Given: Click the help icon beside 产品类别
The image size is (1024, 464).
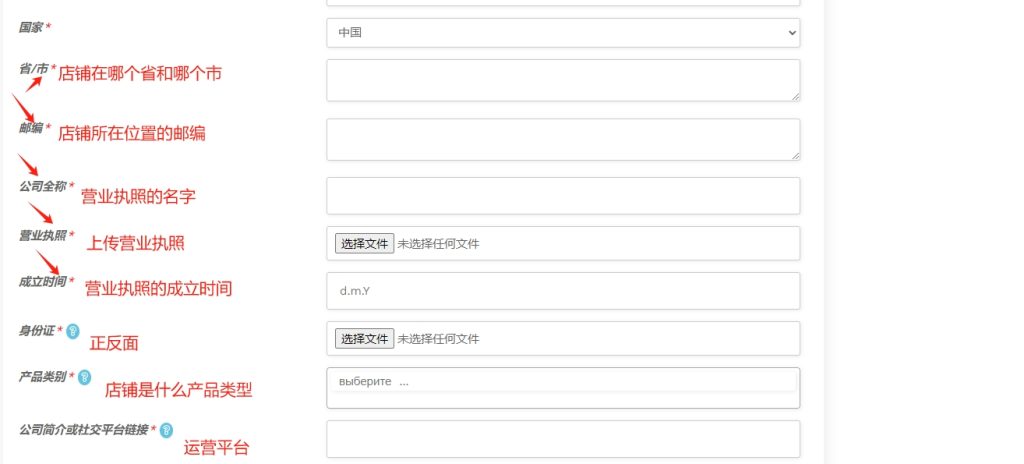Looking at the screenshot, I should (x=85, y=377).
